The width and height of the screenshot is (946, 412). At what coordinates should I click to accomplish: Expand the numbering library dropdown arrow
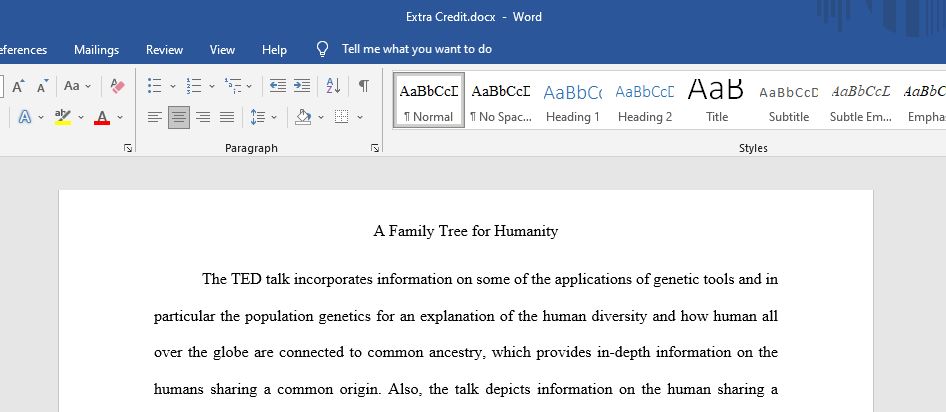[x=212, y=86]
